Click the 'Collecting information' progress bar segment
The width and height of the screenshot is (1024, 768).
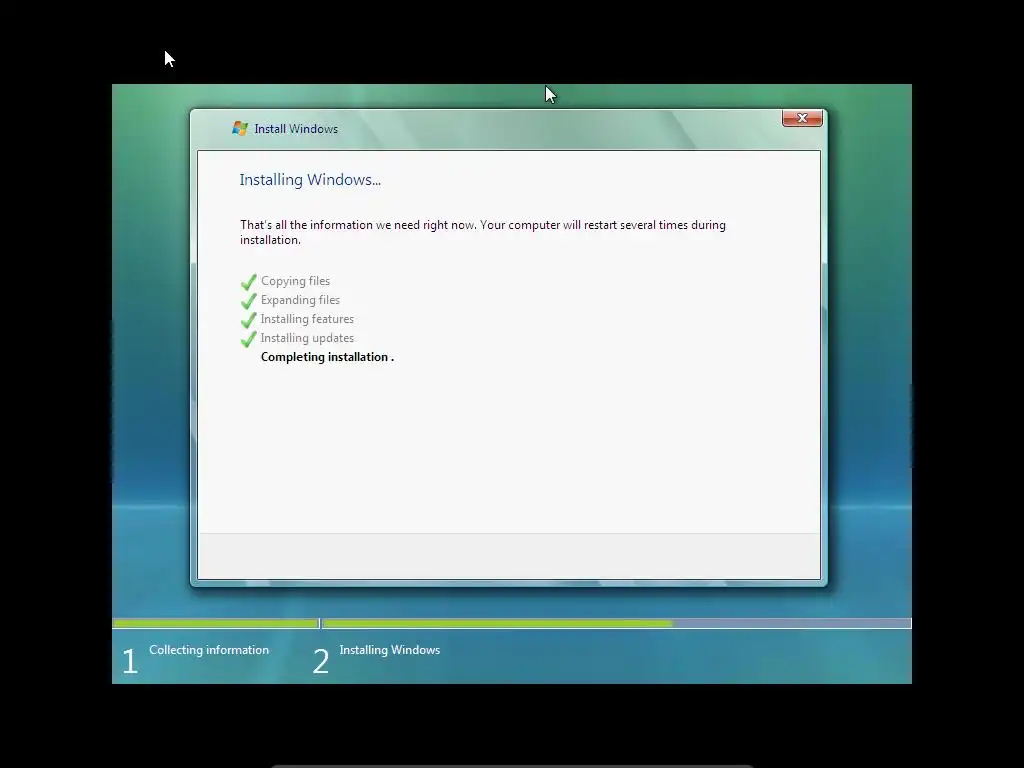216,624
